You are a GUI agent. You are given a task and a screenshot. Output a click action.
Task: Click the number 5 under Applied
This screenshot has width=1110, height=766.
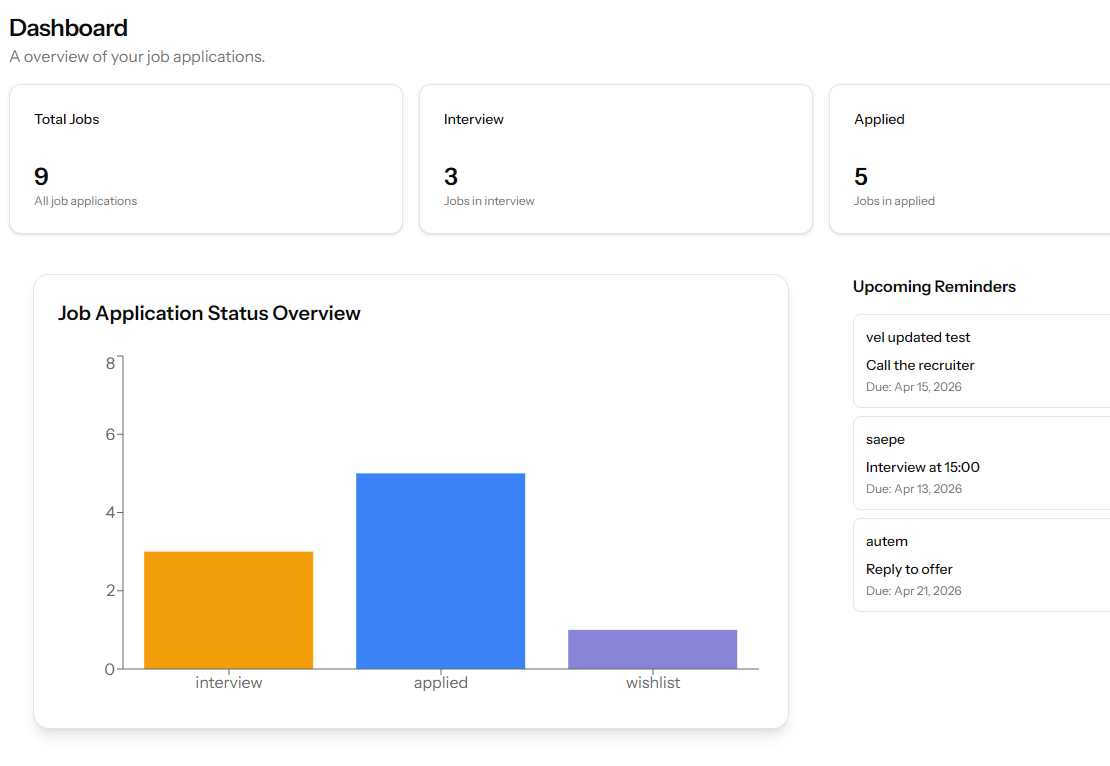861,176
